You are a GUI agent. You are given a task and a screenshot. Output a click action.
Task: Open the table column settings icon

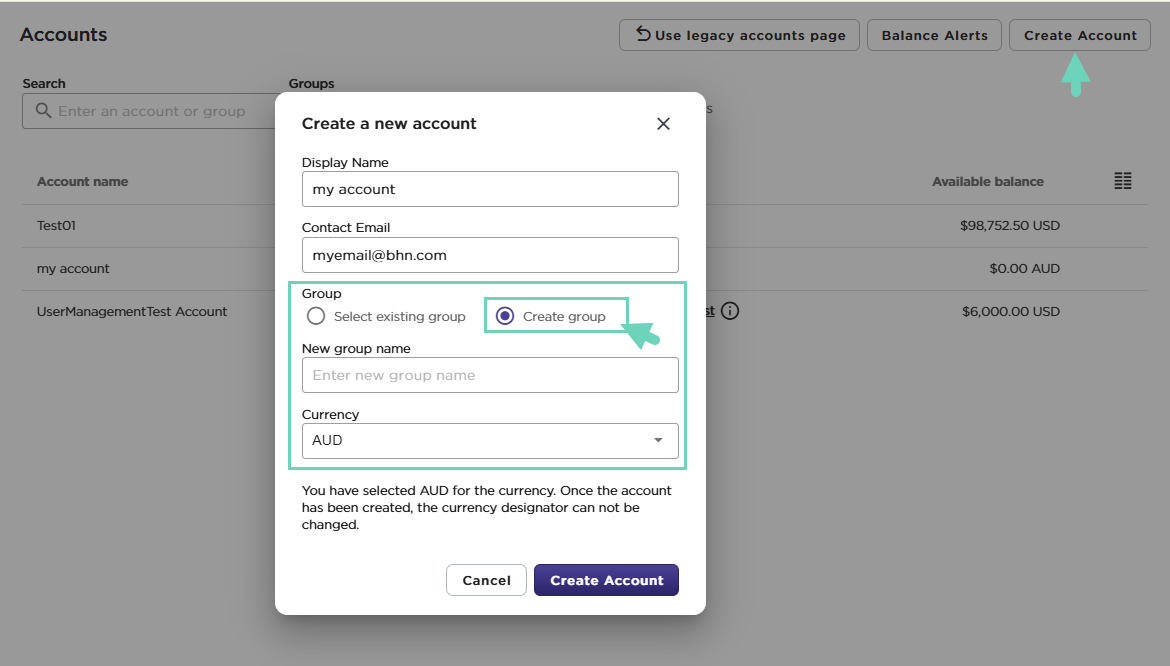point(1123,181)
